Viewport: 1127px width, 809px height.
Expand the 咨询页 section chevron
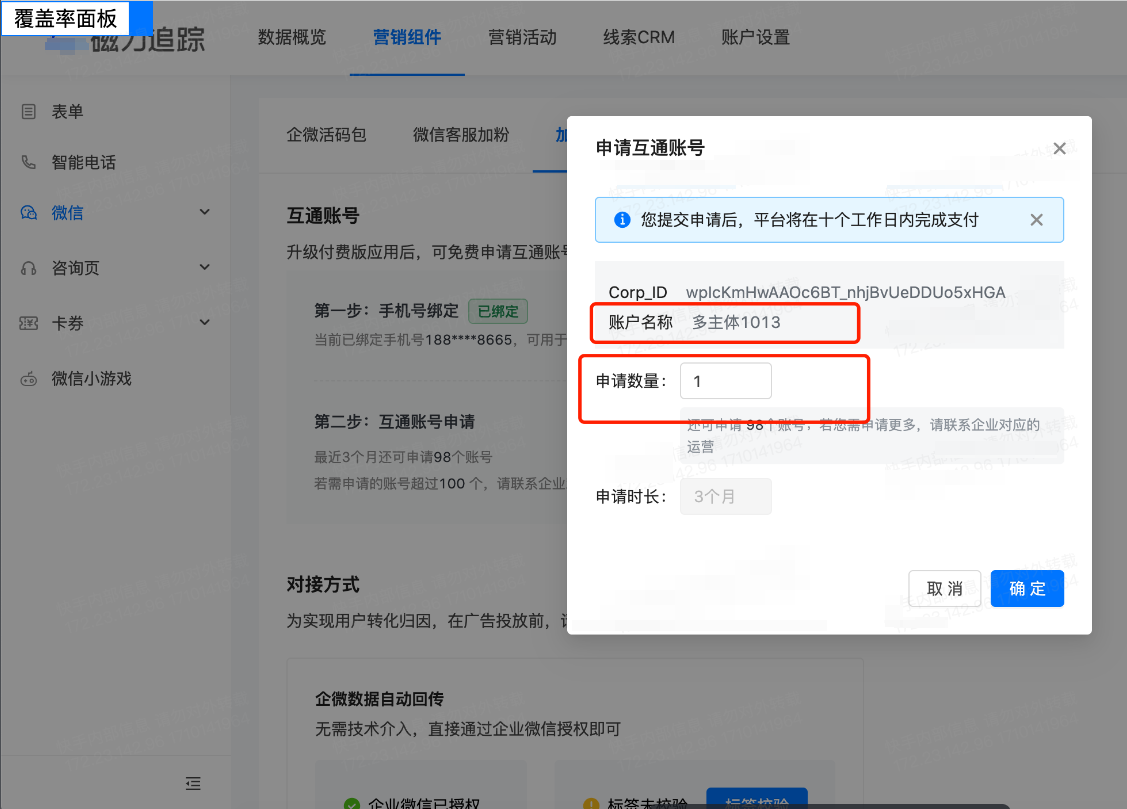tap(204, 267)
